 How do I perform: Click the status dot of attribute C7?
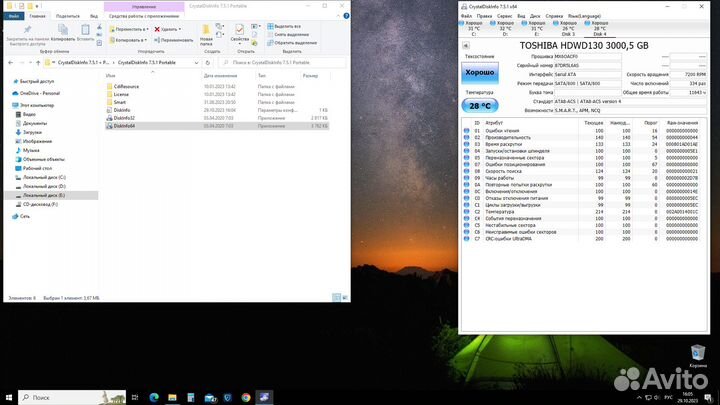click(467, 239)
